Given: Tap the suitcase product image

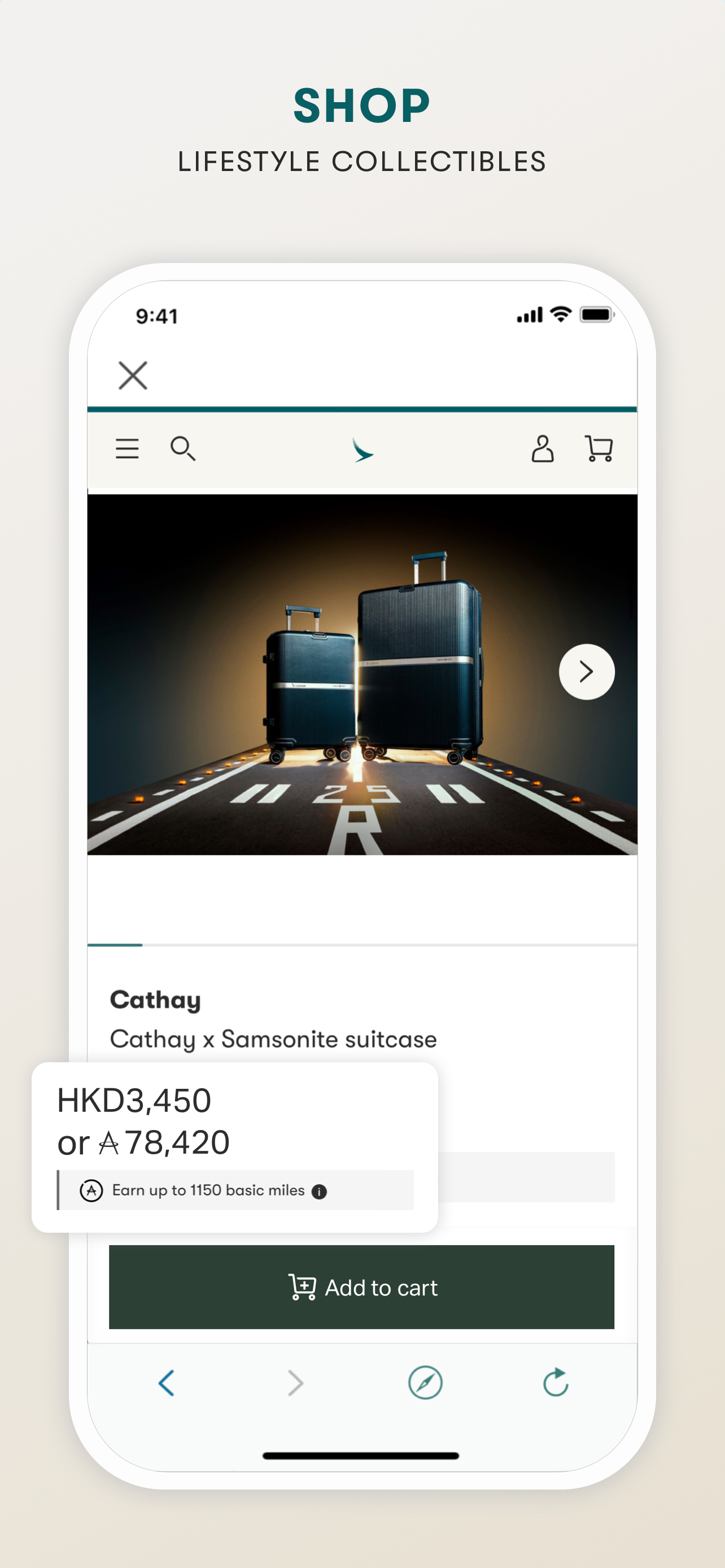Looking at the screenshot, I should point(362,674).
